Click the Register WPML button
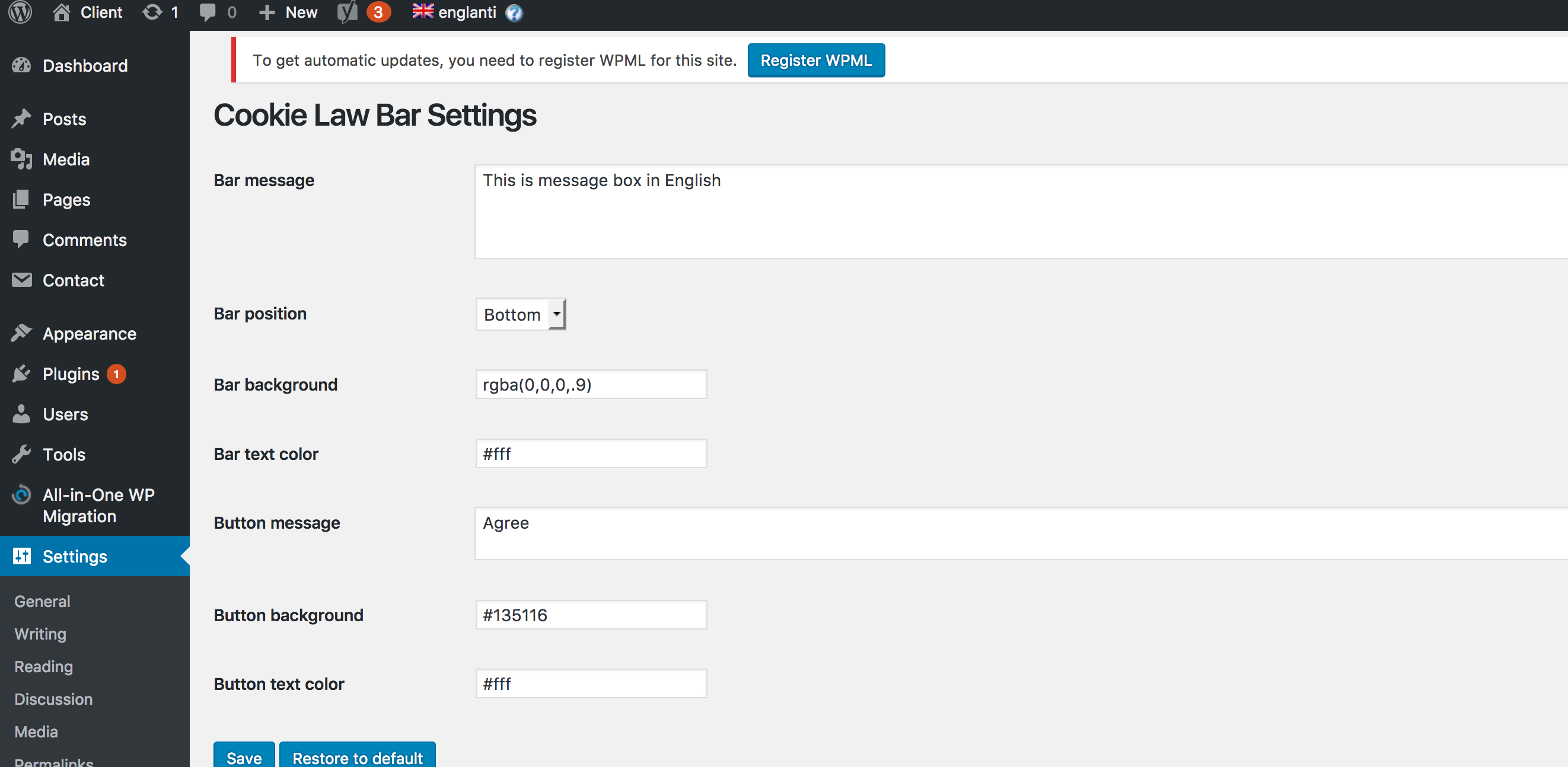Screen dimensions: 1568x767 pyautogui.click(x=816, y=60)
